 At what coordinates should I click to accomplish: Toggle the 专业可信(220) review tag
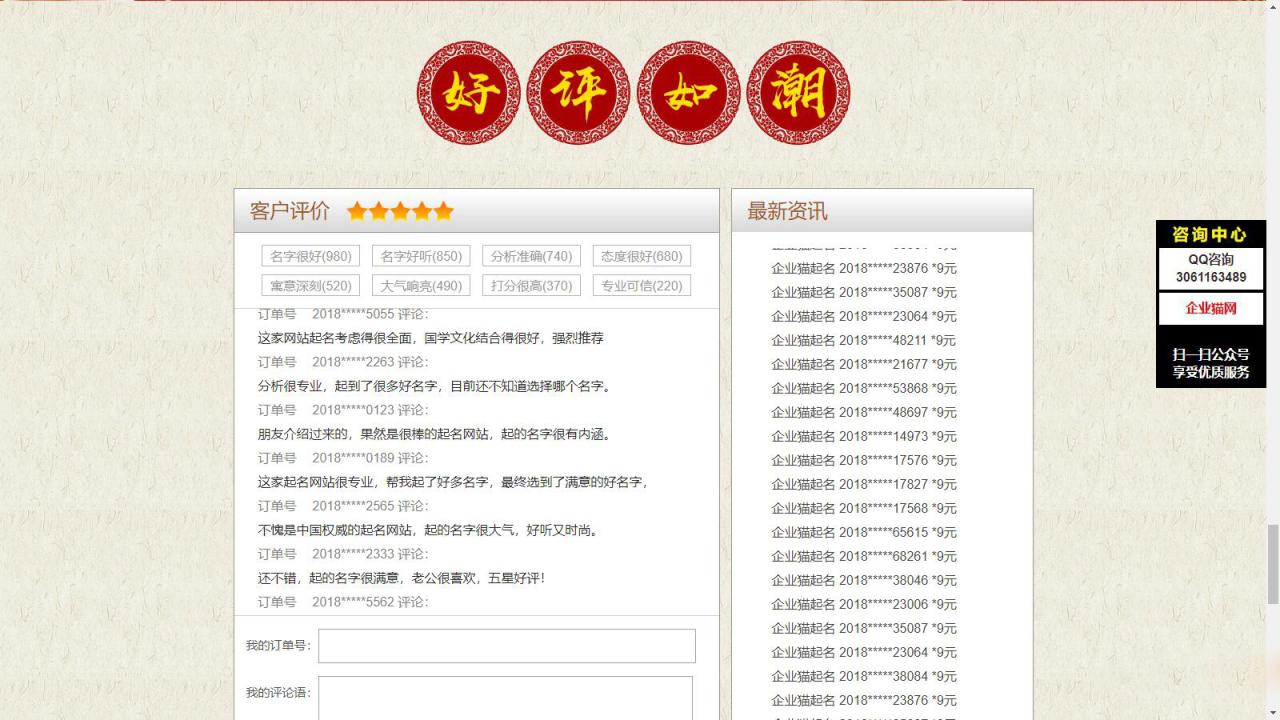(x=643, y=285)
